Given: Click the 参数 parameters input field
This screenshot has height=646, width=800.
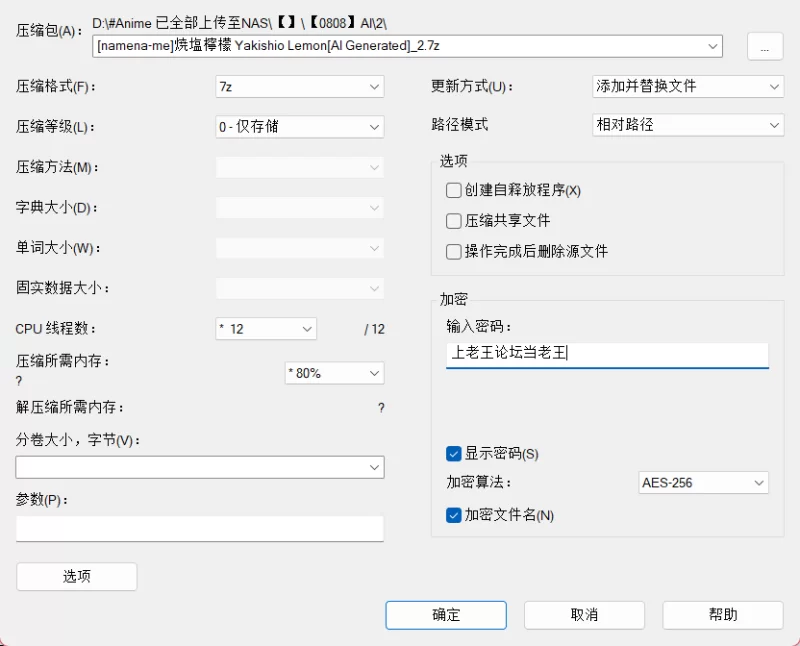Looking at the screenshot, I should pos(200,529).
